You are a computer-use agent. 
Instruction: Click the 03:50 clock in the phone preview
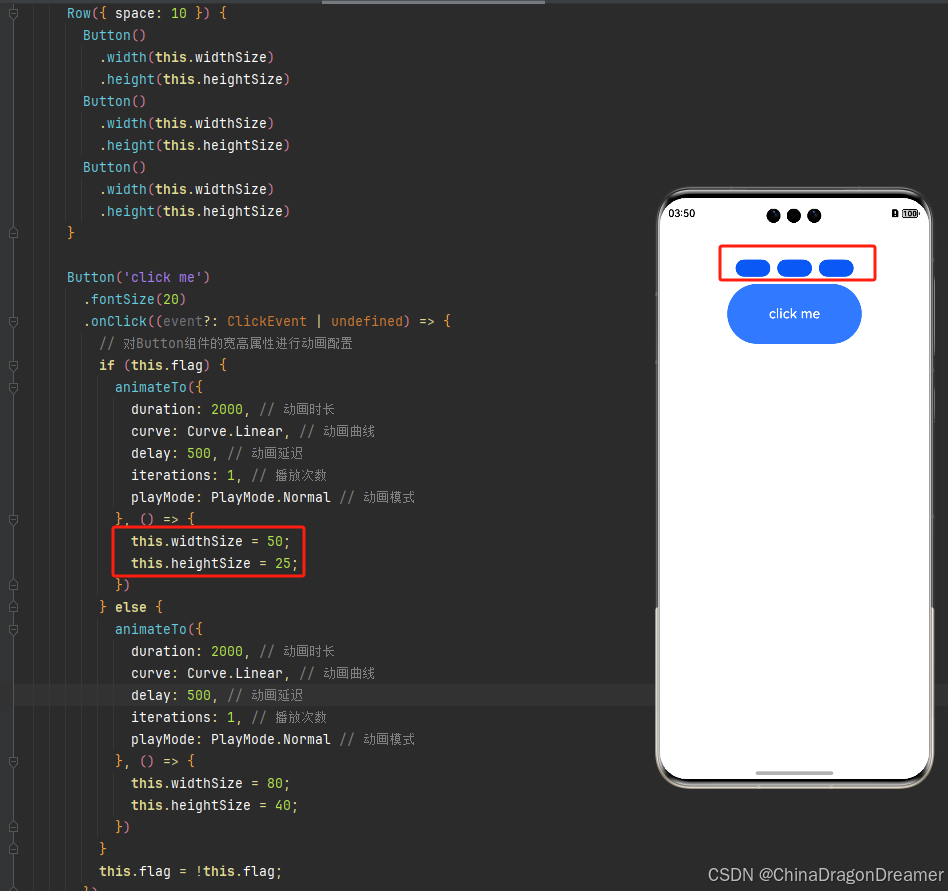(x=681, y=213)
